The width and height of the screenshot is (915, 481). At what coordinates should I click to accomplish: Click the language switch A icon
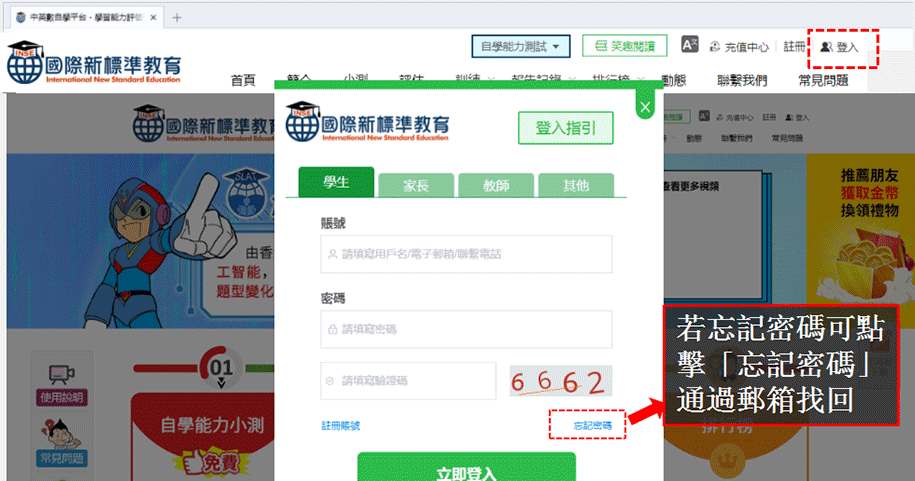689,45
